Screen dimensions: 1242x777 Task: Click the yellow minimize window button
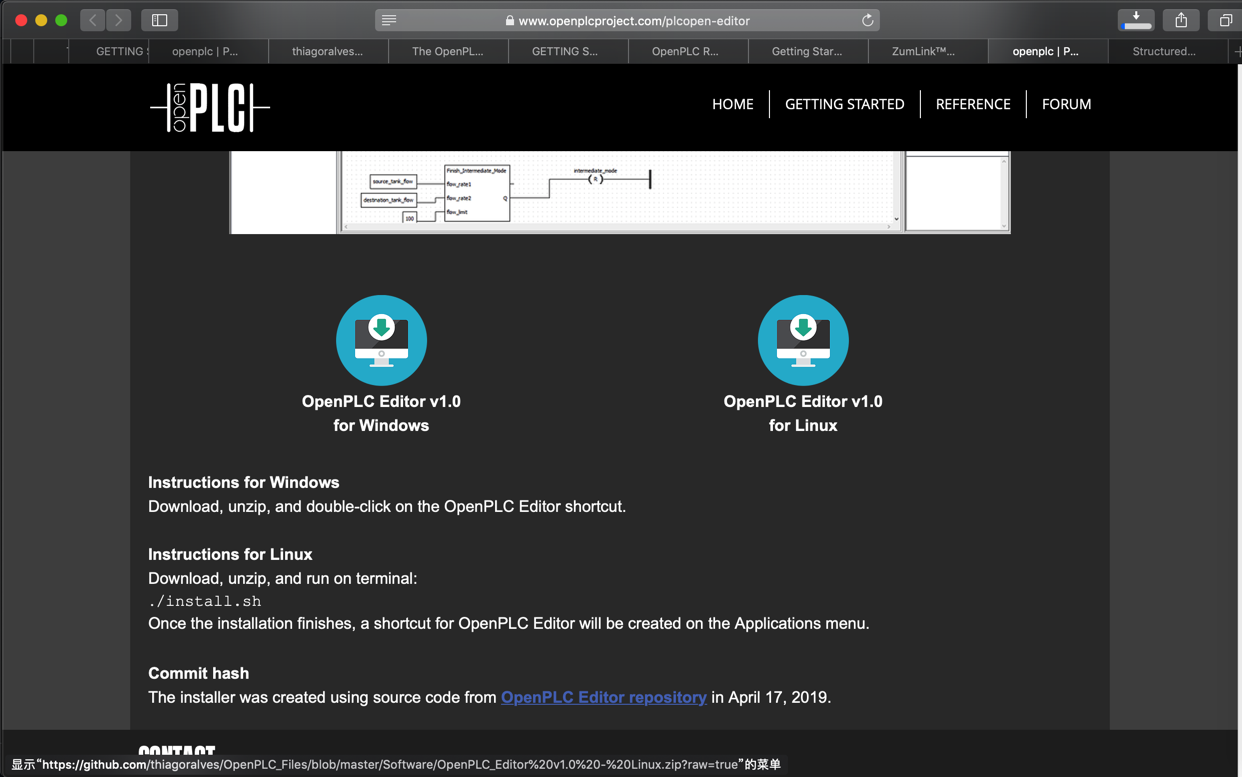pos(41,20)
